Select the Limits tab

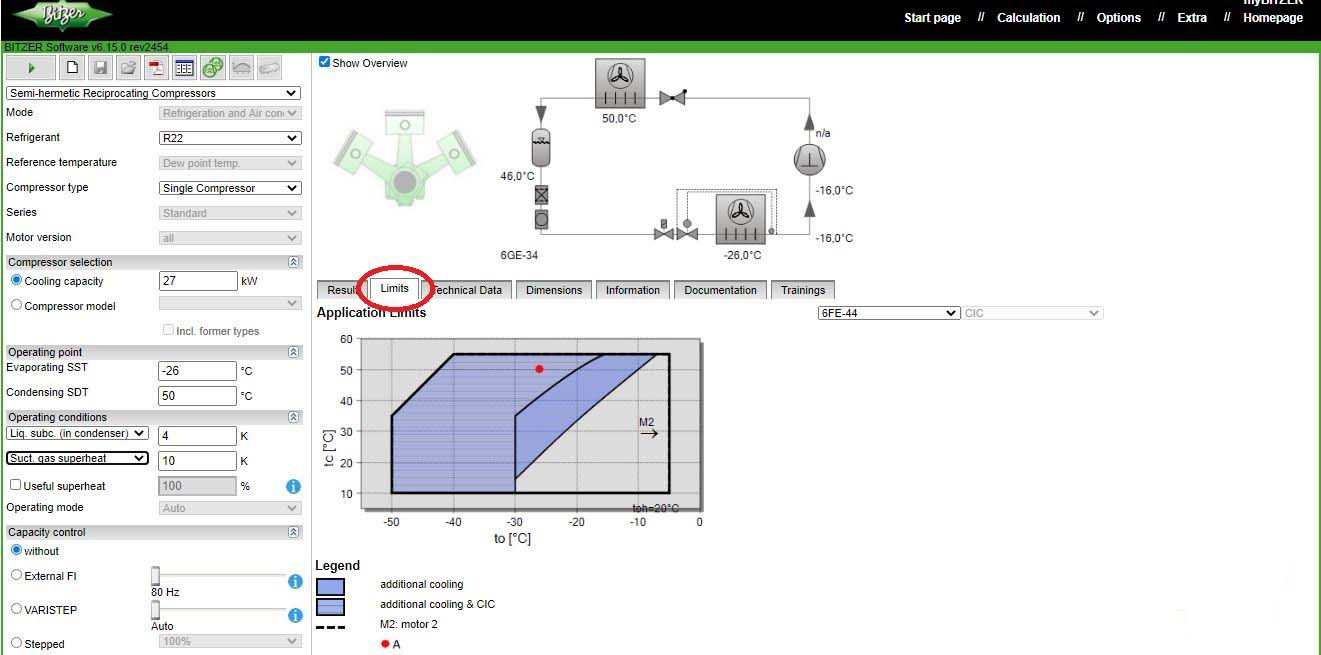394,288
